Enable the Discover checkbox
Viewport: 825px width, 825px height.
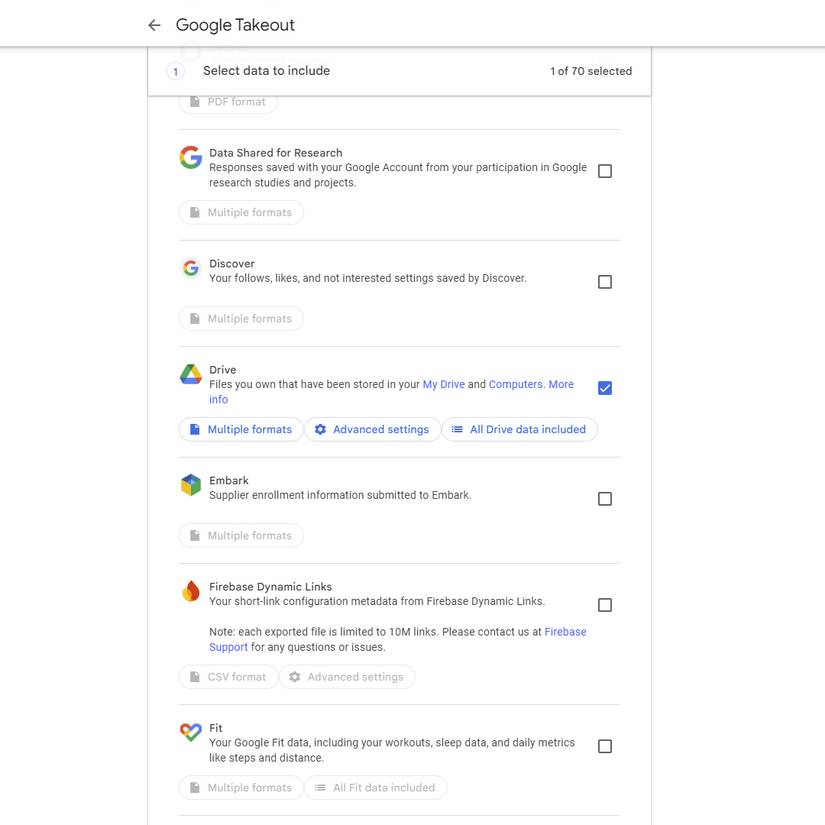[604, 281]
